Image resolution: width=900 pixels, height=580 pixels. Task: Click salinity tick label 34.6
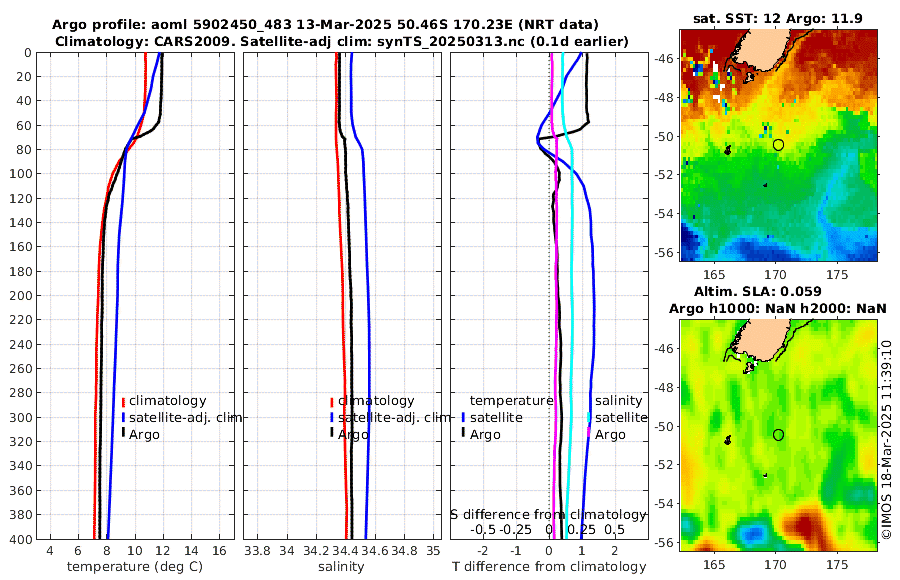coord(375,551)
